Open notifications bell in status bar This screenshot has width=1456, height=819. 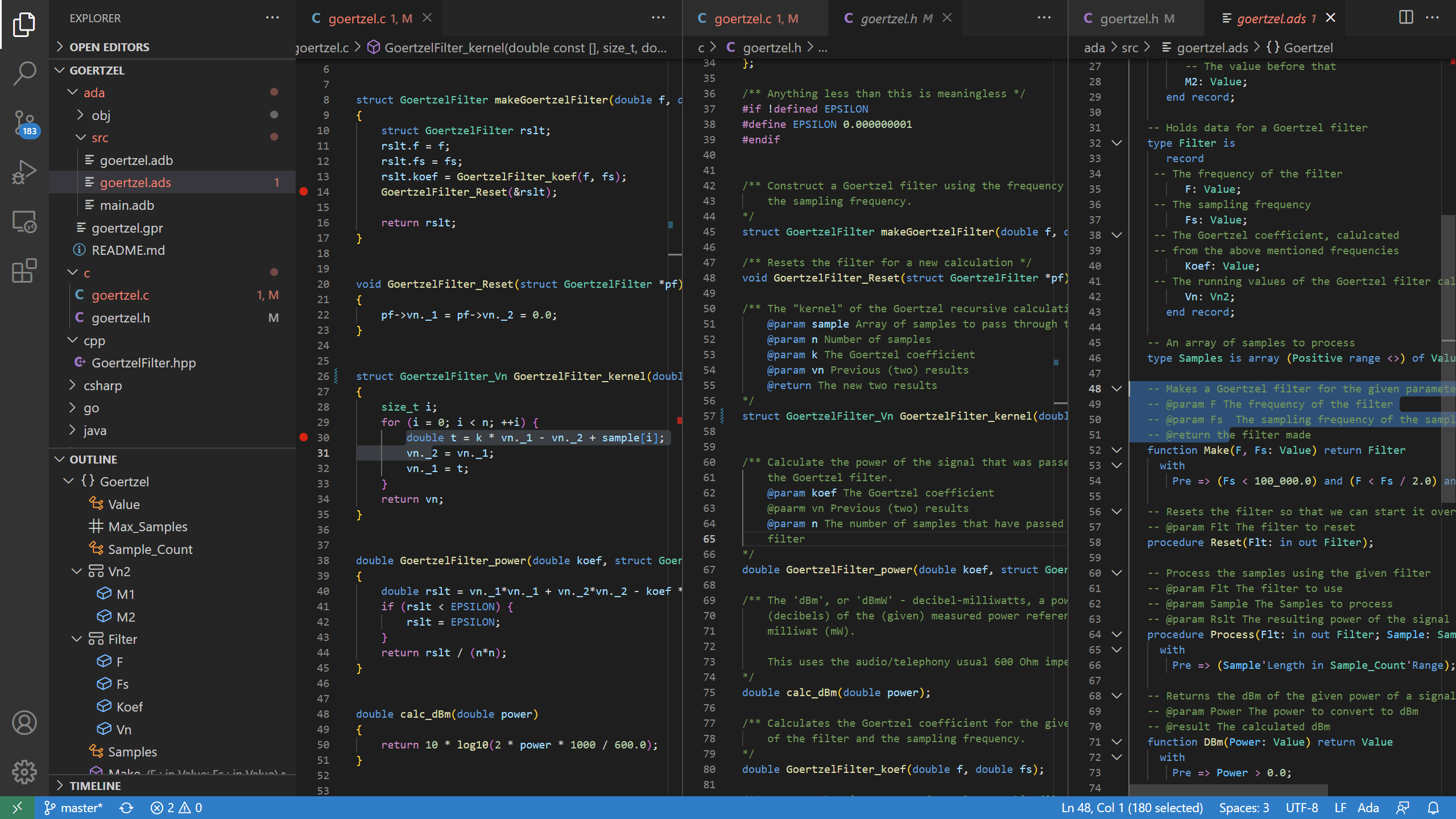click(1433, 808)
